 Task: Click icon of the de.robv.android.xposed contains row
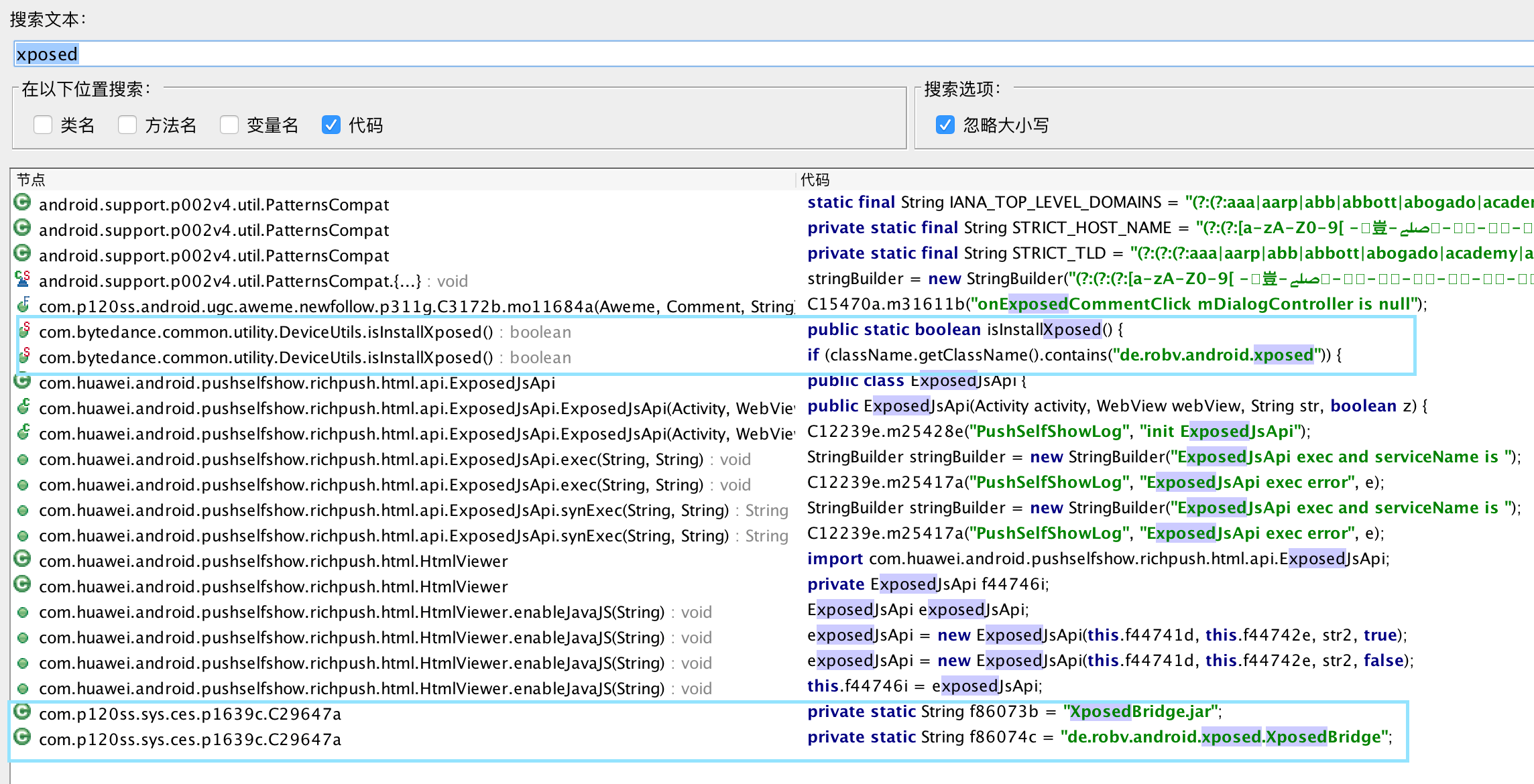click(24, 356)
